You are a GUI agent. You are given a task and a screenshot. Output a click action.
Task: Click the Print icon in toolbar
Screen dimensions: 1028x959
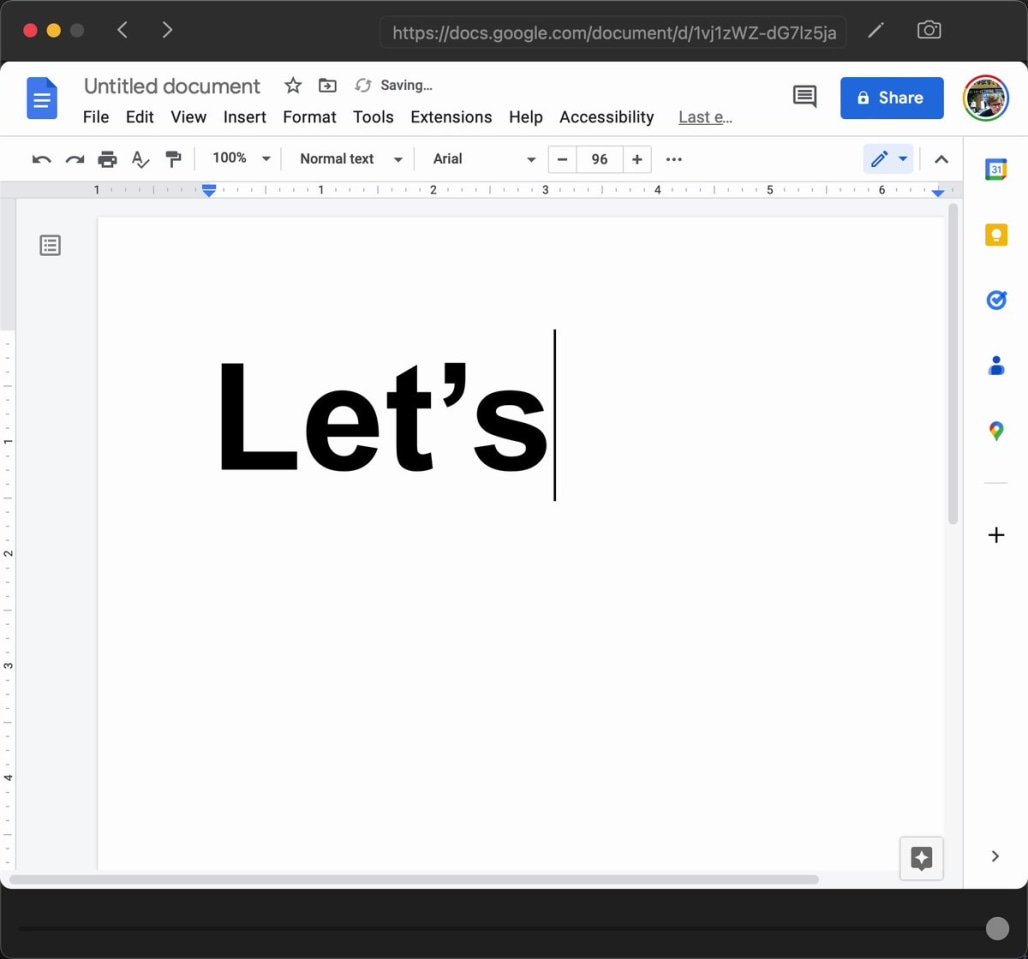pyautogui.click(x=107, y=159)
